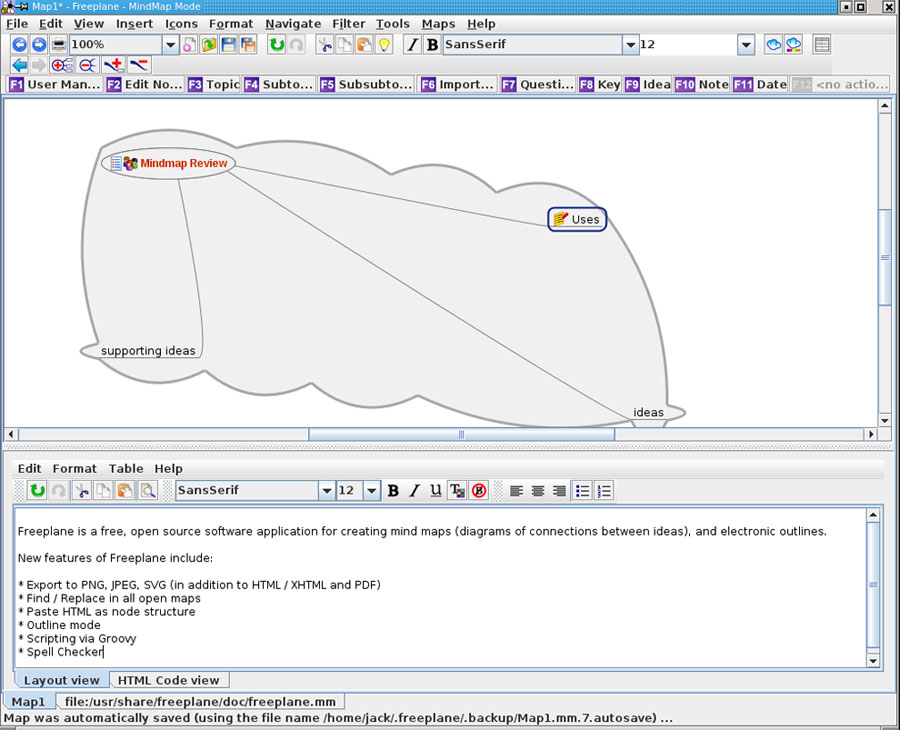This screenshot has width=900, height=730.
Task: Open the note editor Table menu
Action: (126, 468)
